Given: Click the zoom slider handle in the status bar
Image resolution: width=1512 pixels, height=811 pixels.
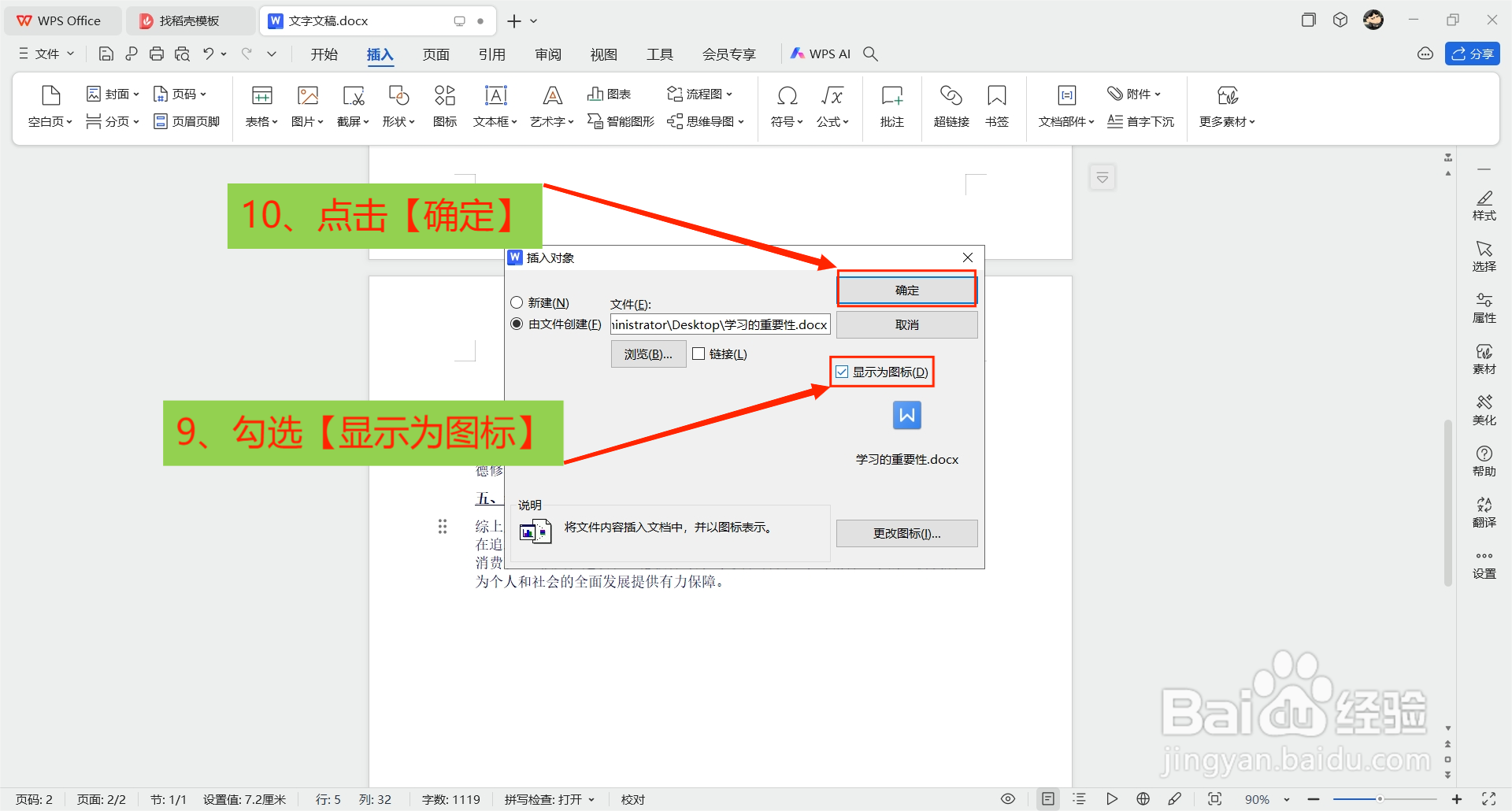Looking at the screenshot, I should coord(1380,799).
